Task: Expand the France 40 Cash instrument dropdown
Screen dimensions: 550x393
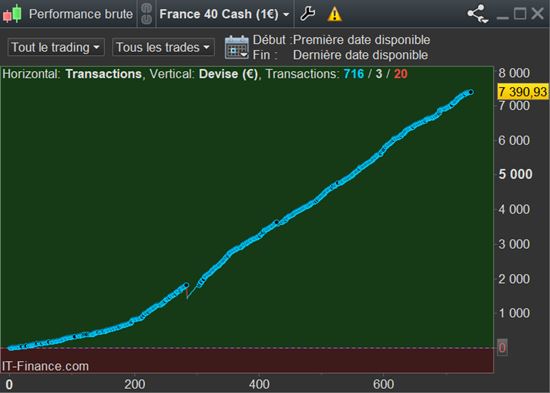Action: point(224,14)
